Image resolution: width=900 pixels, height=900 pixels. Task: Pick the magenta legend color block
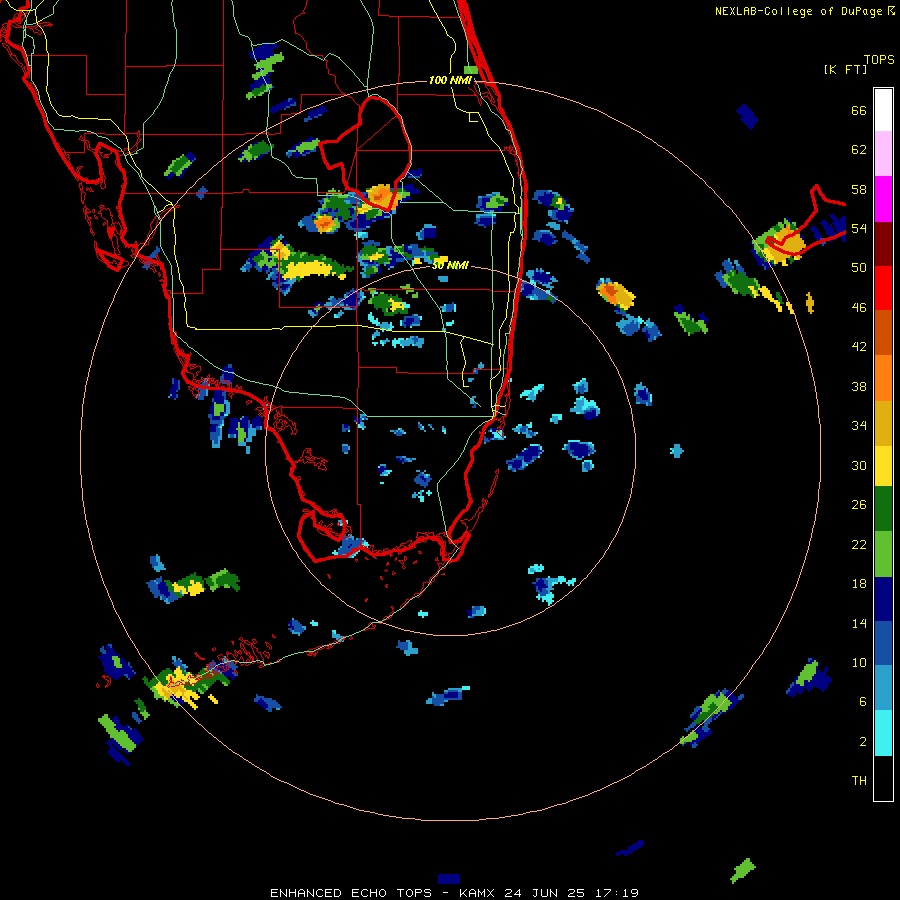pos(883,199)
